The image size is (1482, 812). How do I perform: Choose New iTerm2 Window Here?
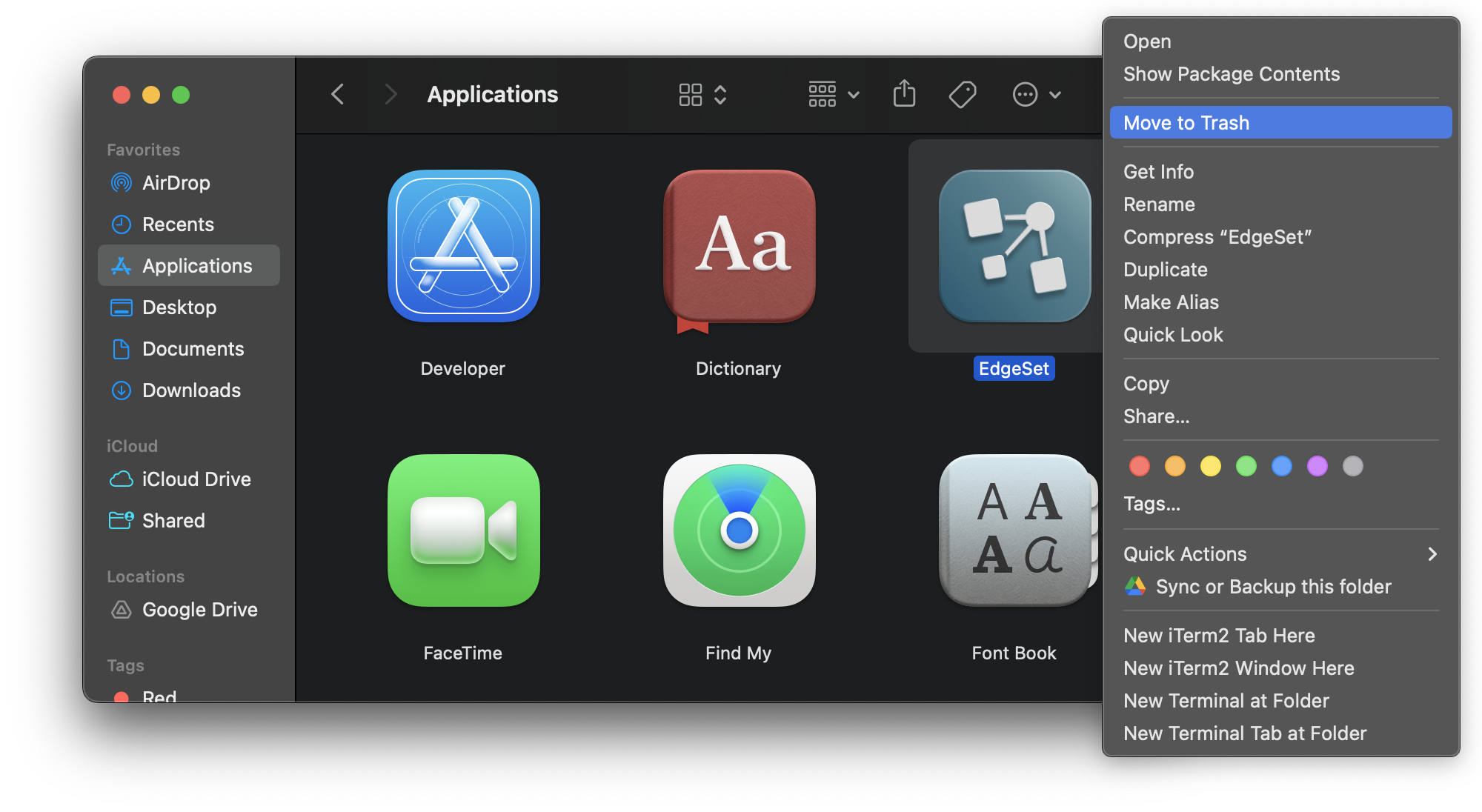point(1281,668)
